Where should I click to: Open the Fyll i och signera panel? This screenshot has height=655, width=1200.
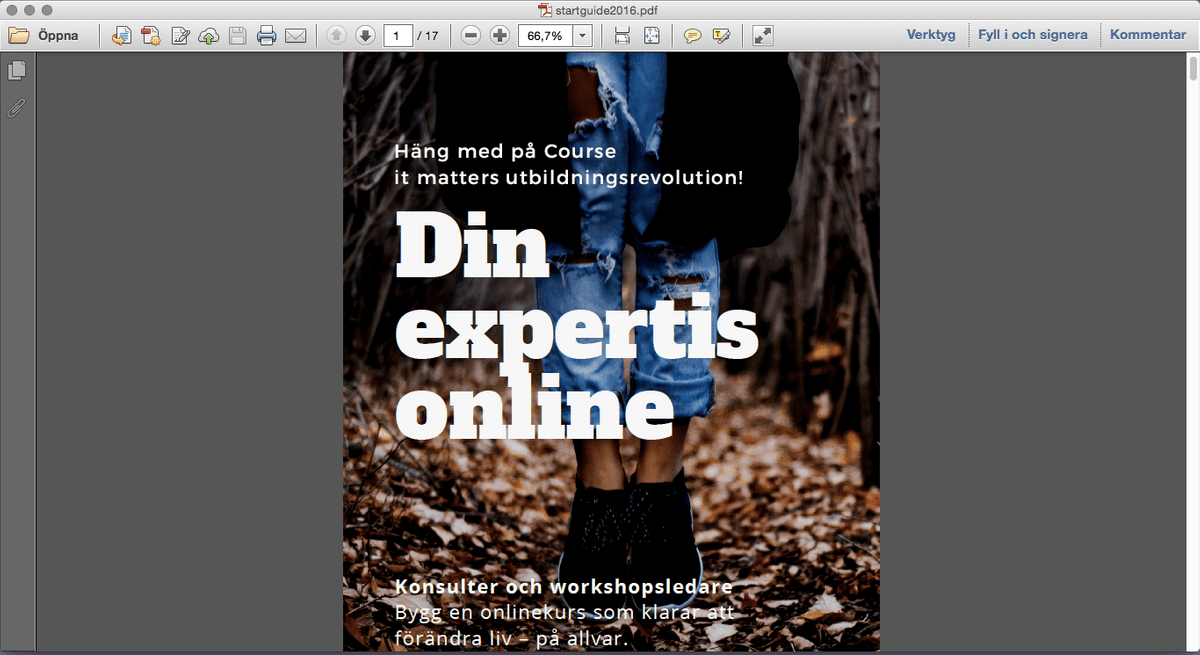tap(1033, 35)
